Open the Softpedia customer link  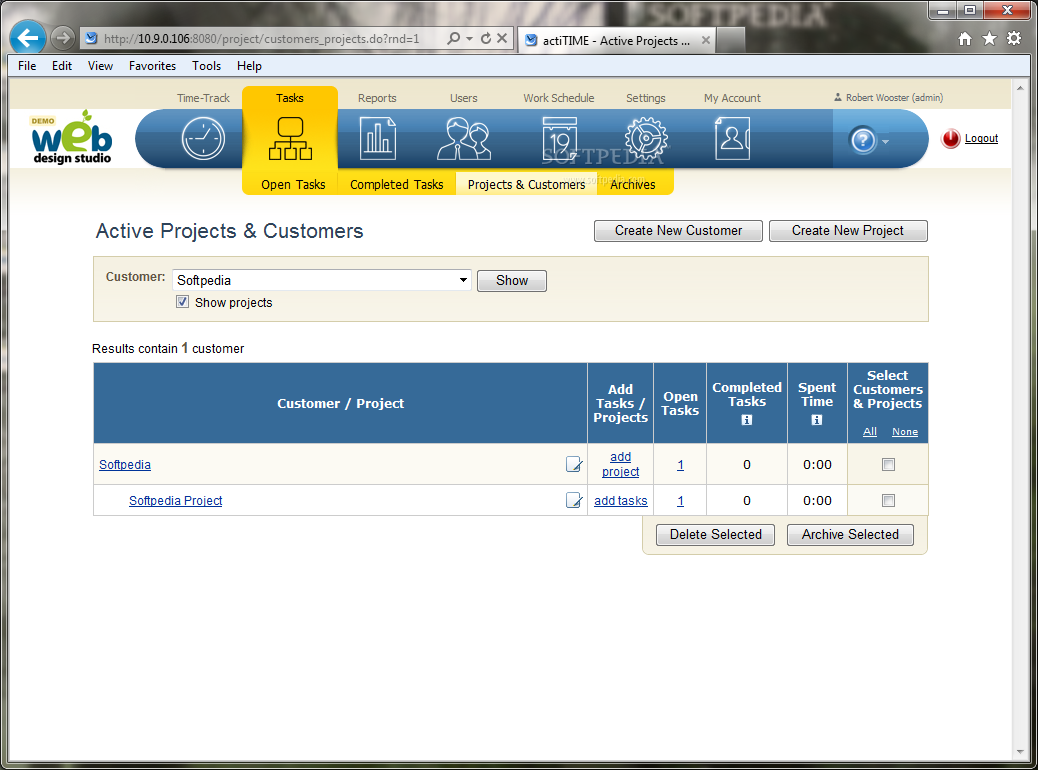tap(125, 464)
